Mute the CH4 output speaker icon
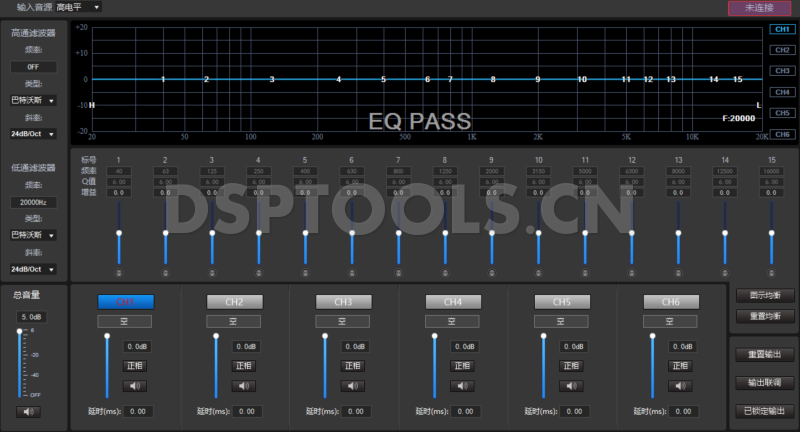The image size is (800, 432). [462, 386]
